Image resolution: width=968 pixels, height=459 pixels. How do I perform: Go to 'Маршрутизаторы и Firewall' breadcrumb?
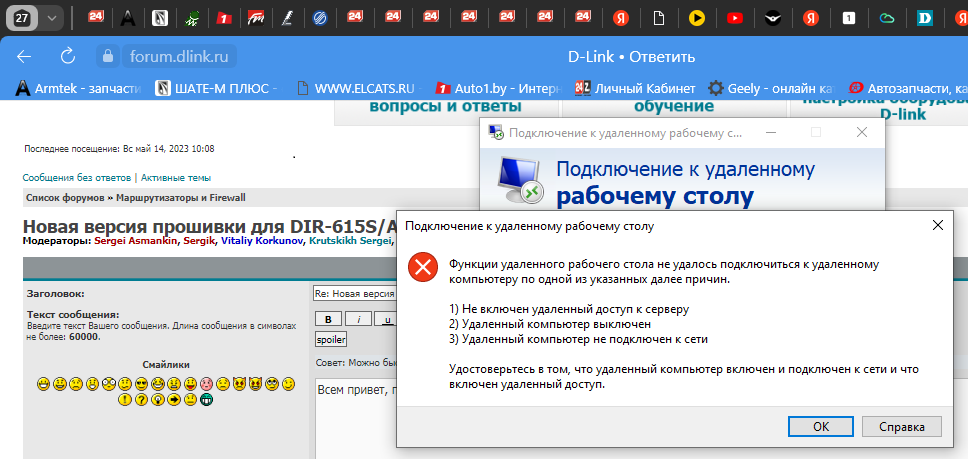pos(181,198)
